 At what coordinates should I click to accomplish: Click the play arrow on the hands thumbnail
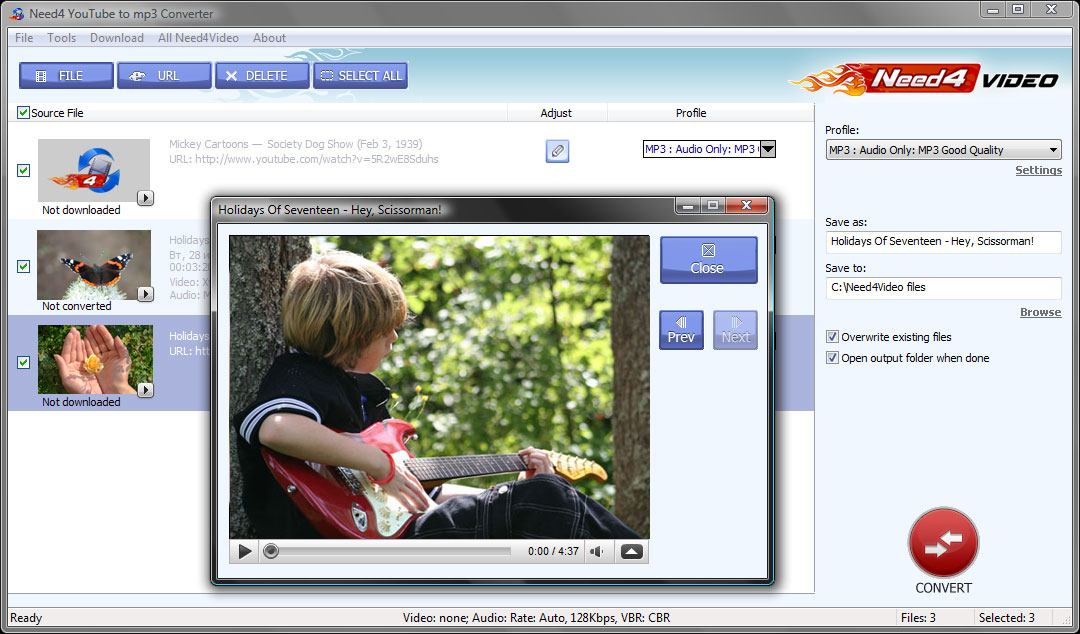tap(145, 391)
